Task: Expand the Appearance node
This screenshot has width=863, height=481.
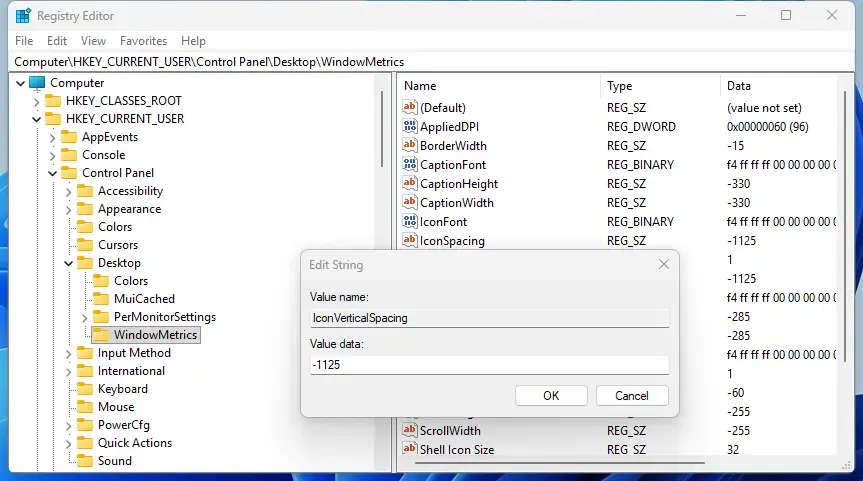Action: click(x=68, y=210)
